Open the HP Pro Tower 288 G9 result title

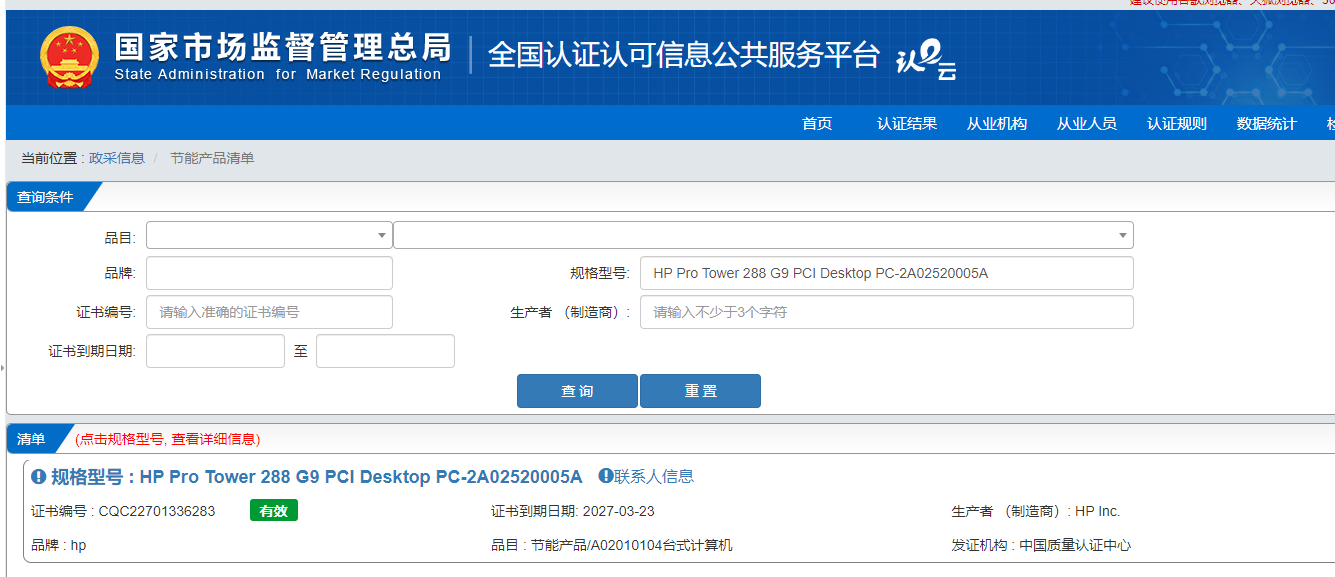click(x=316, y=477)
